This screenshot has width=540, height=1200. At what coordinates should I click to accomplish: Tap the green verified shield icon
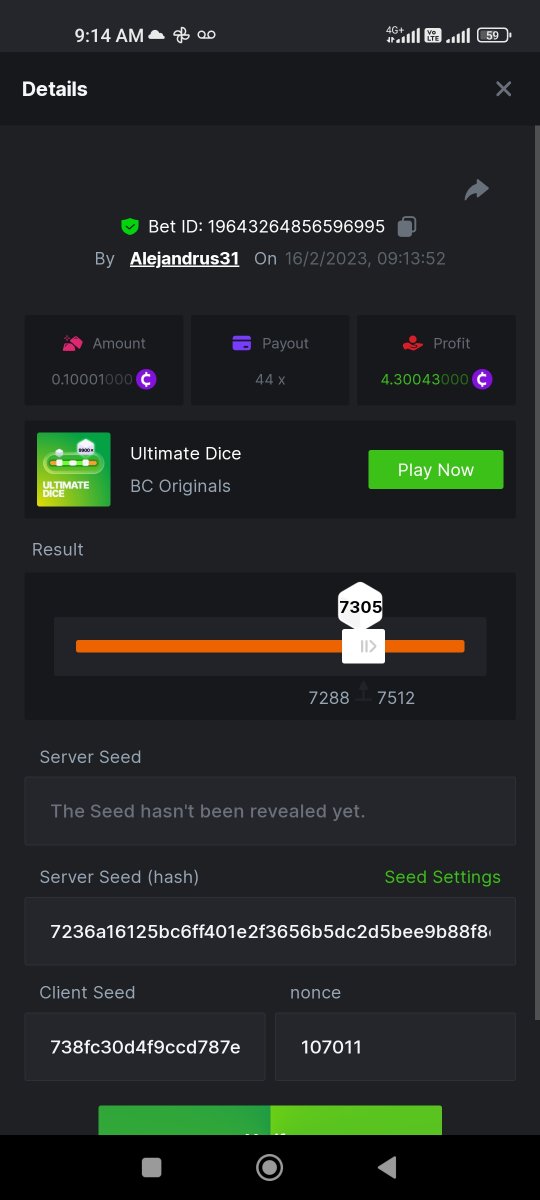pos(129,226)
